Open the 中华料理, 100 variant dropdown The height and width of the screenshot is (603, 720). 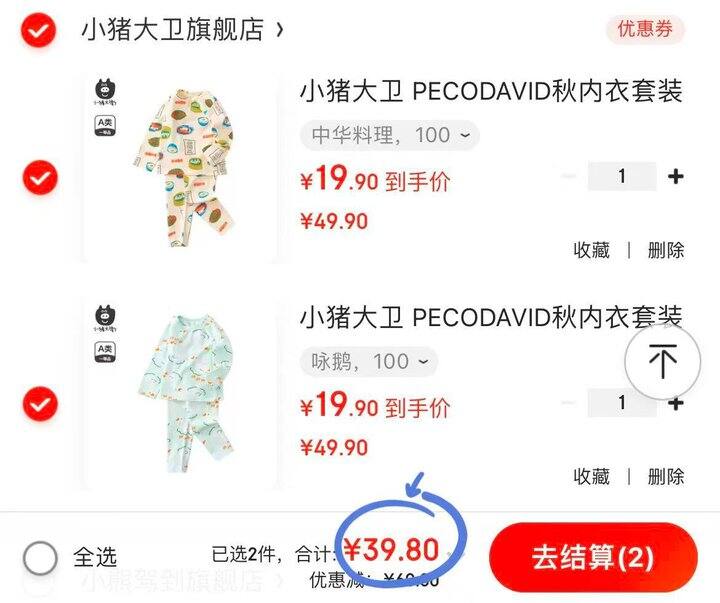click(389, 135)
